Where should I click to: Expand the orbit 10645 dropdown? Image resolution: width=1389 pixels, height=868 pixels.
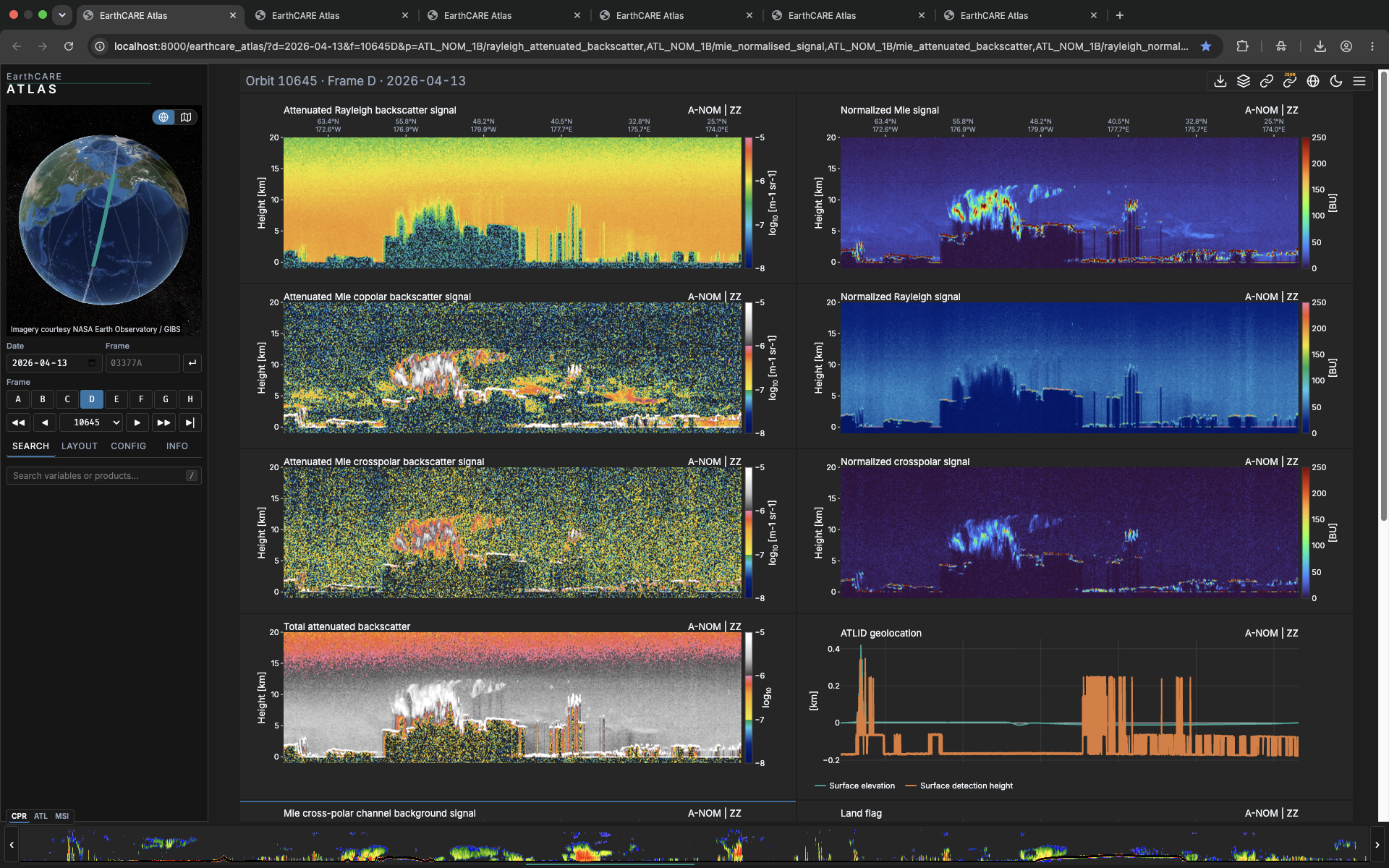click(92, 422)
